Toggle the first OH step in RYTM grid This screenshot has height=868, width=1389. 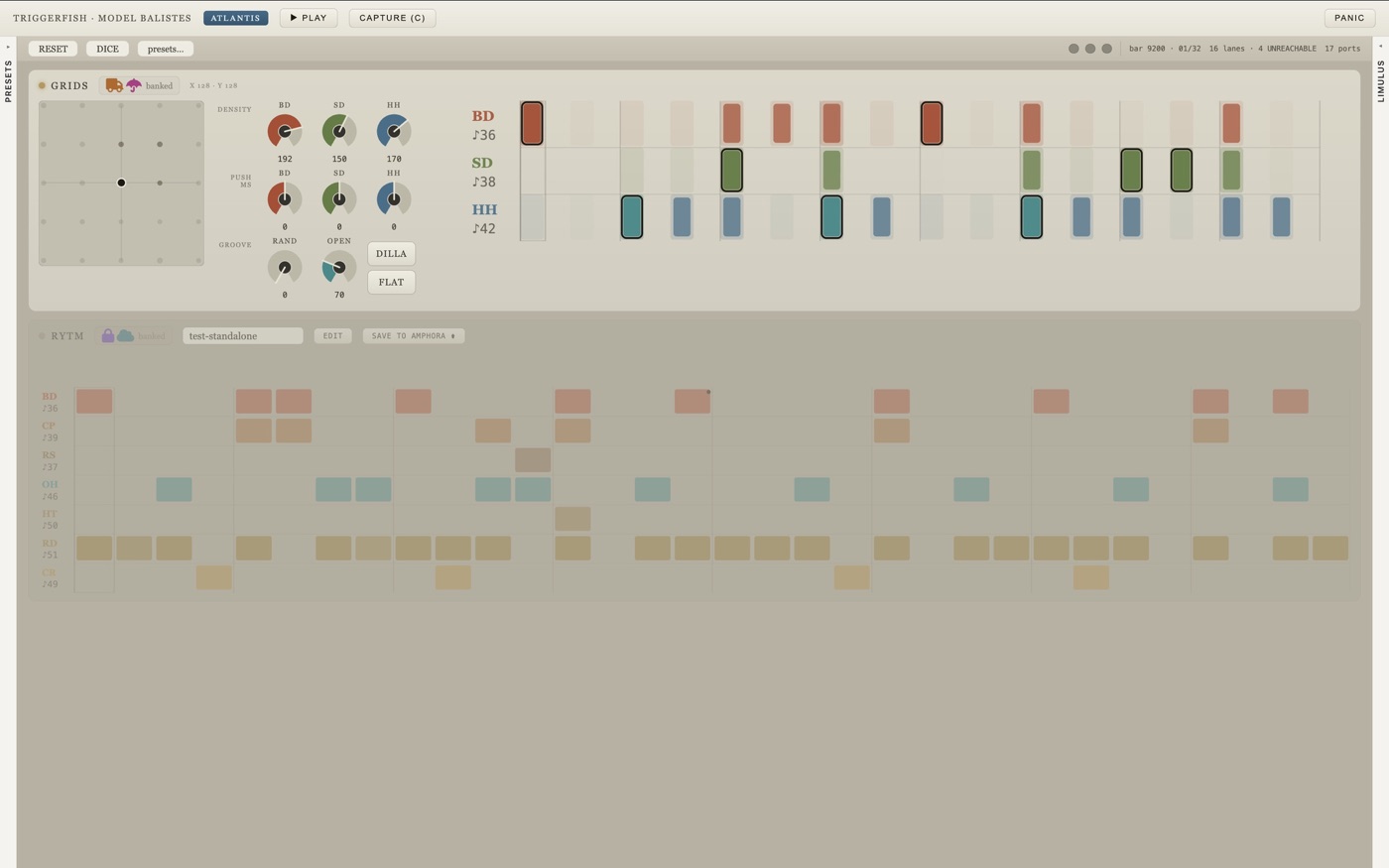tap(174, 489)
